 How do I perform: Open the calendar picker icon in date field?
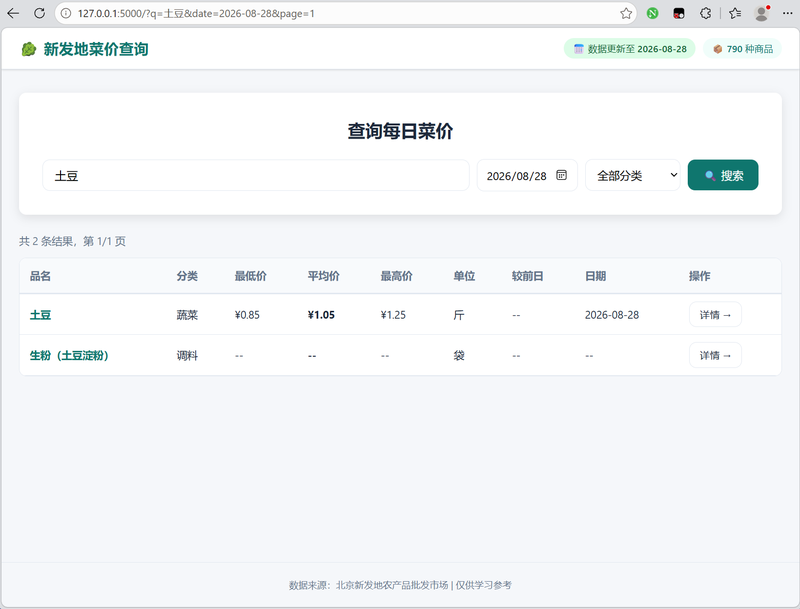pyautogui.click(x=561, y=175)
